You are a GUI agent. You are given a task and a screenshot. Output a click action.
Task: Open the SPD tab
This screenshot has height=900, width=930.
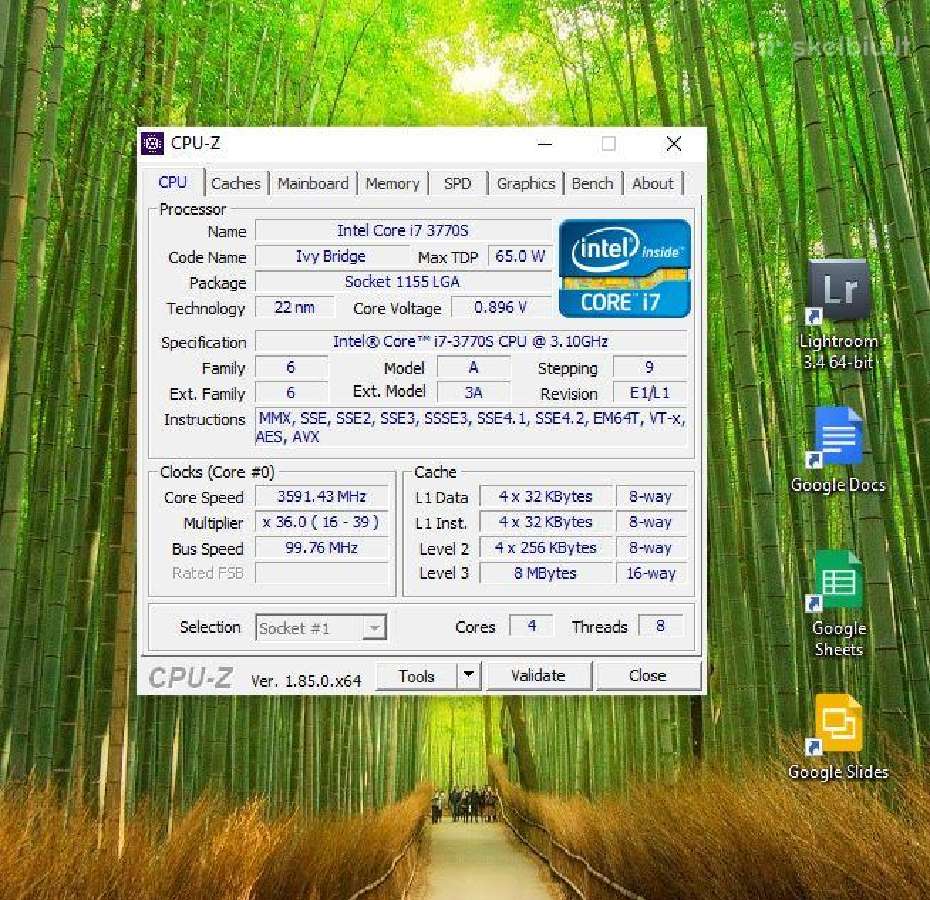457,183
